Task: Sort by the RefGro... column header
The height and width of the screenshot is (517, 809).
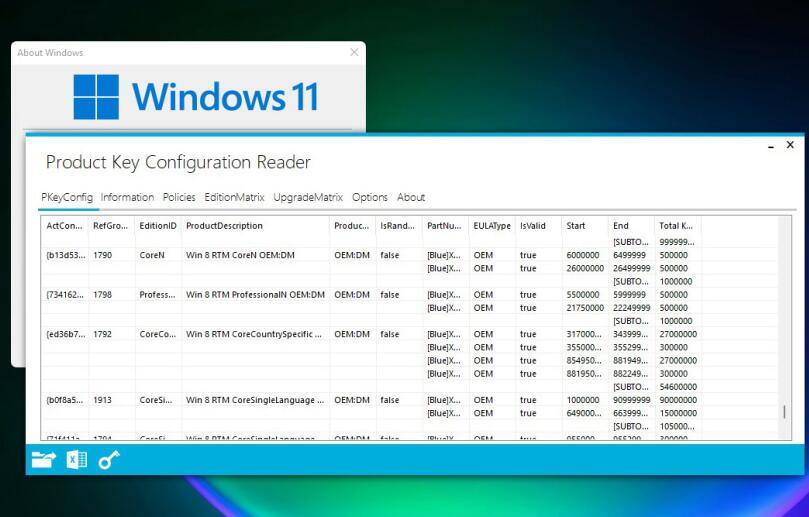Action: (x=111, y=225)
